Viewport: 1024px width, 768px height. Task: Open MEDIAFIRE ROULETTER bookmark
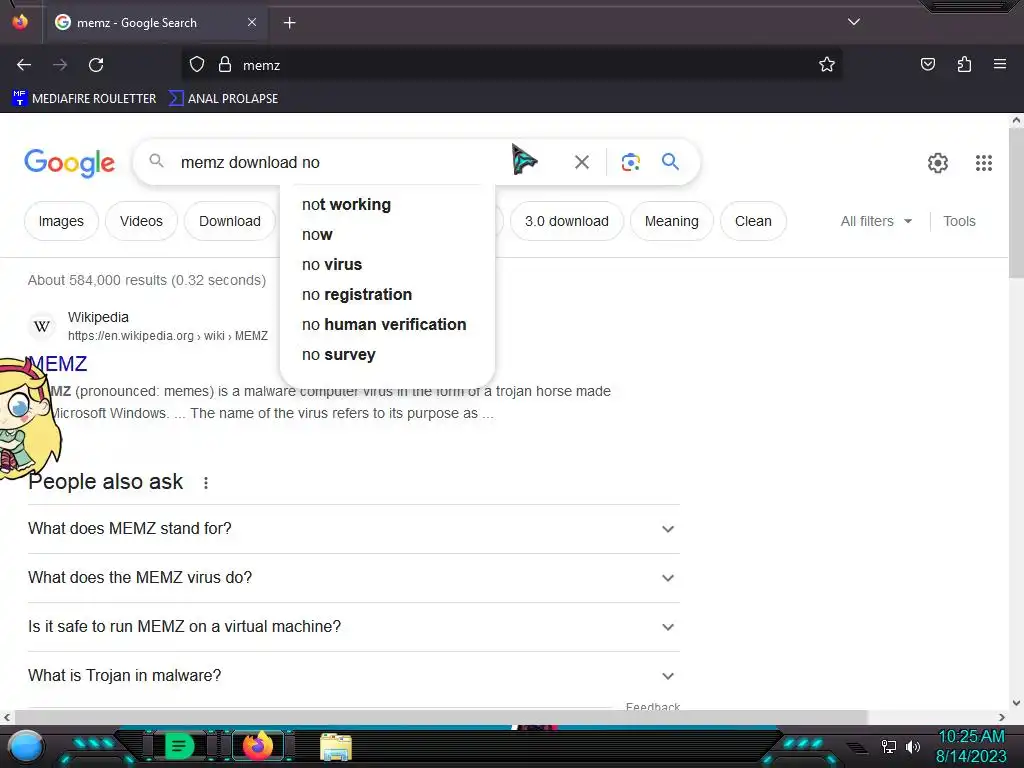(84, 99)
